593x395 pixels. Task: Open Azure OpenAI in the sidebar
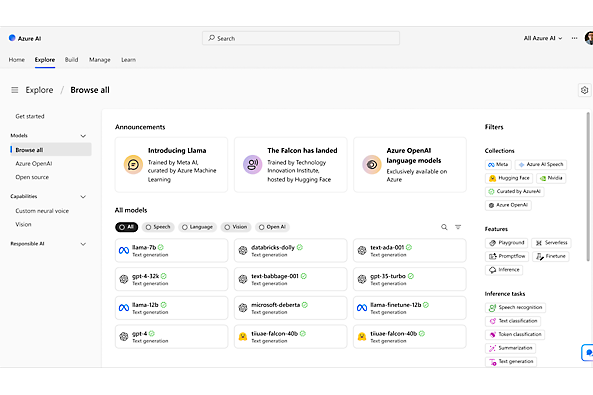[x=34, y=163]
